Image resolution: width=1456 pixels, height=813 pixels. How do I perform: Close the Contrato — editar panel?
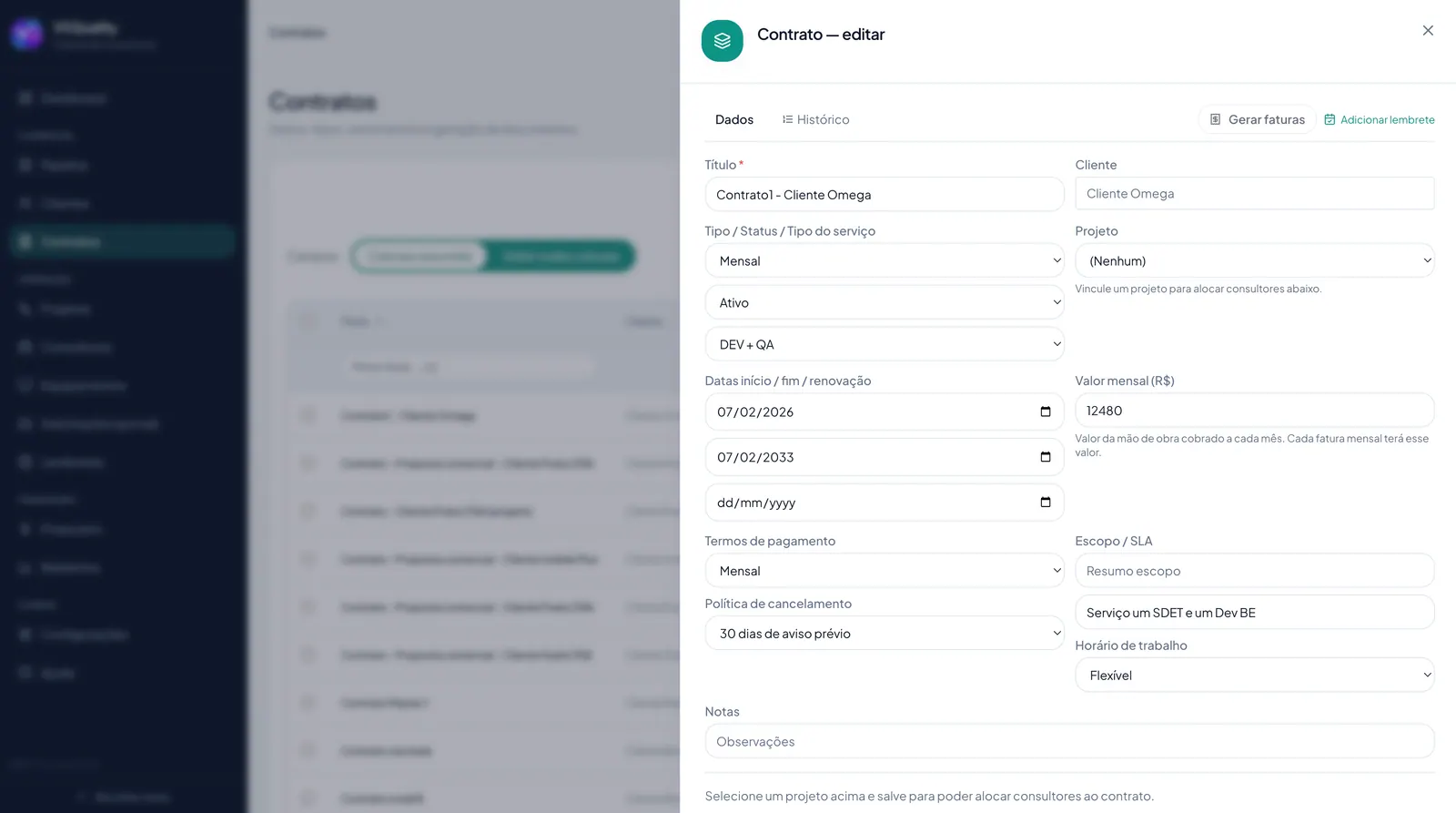point(1428,31)
